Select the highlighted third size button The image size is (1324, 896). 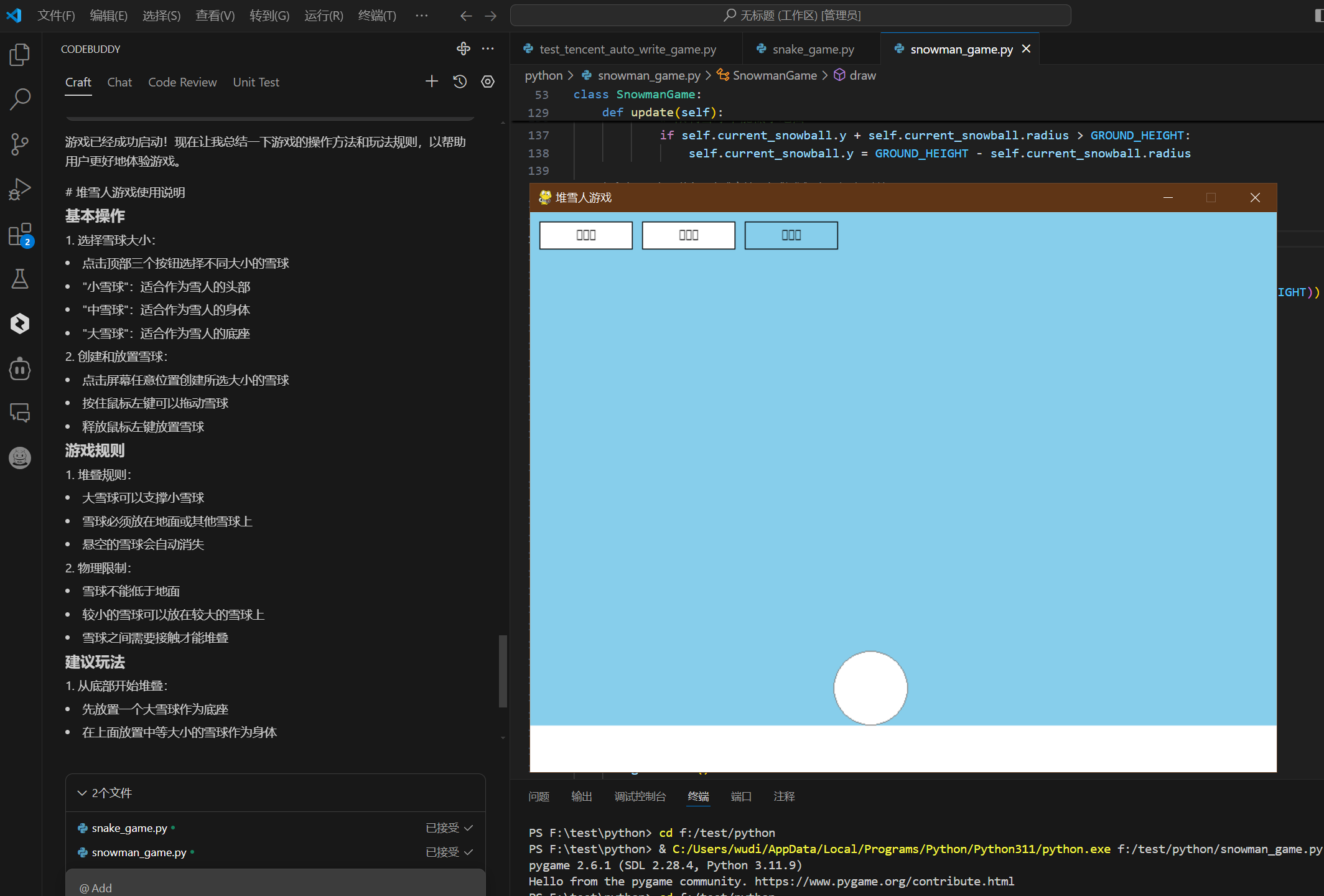click(x=791, y=235)
